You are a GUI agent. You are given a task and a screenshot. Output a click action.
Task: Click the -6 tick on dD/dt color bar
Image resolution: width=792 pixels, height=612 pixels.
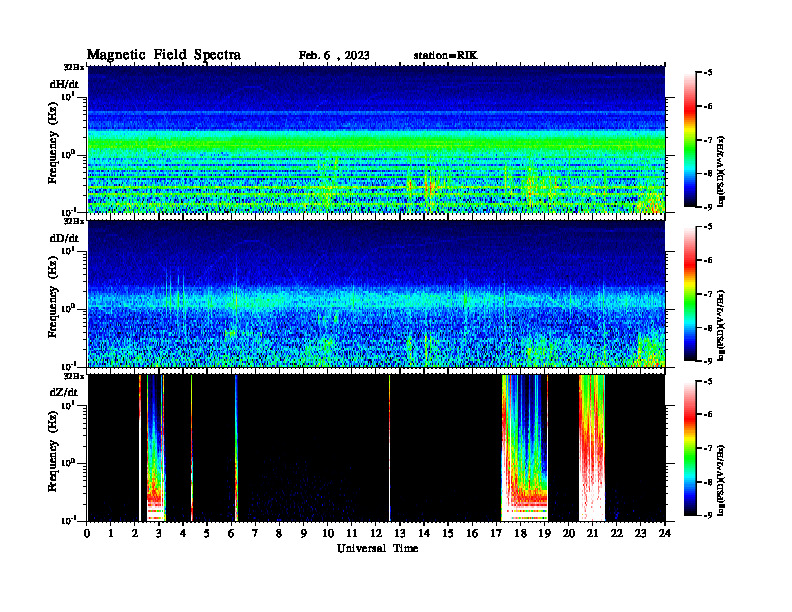(707, 261)
